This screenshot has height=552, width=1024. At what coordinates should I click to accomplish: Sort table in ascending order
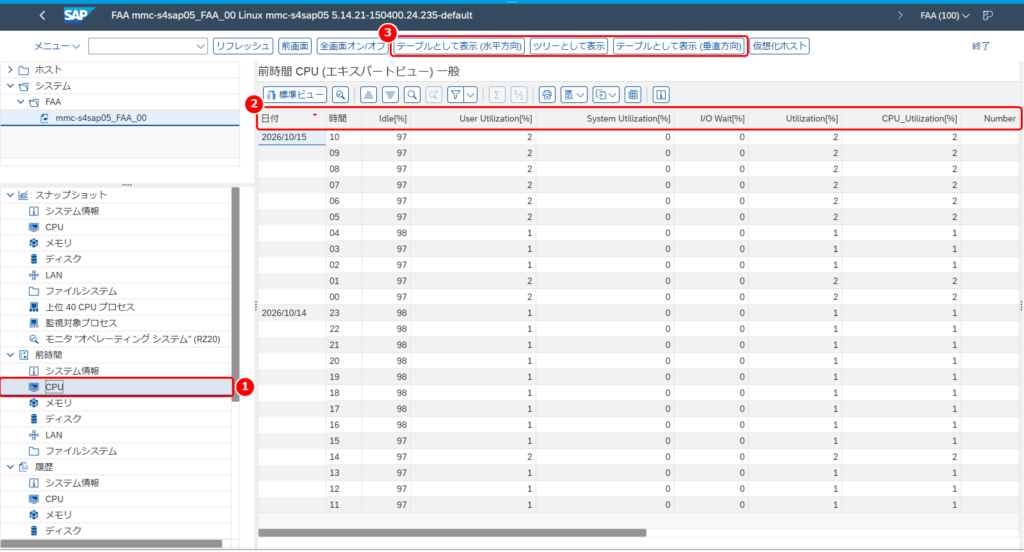click(x=368, y=95)
